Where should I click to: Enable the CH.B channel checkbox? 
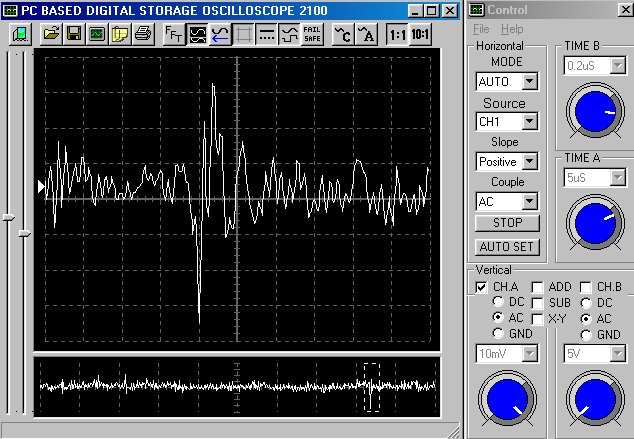coord(586,287)
